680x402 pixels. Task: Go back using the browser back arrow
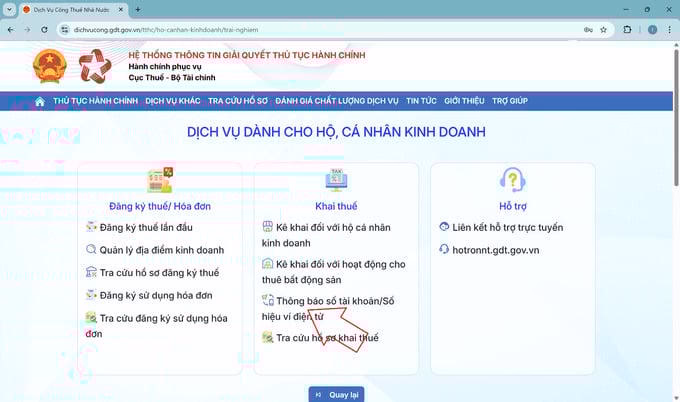point(10,30)
